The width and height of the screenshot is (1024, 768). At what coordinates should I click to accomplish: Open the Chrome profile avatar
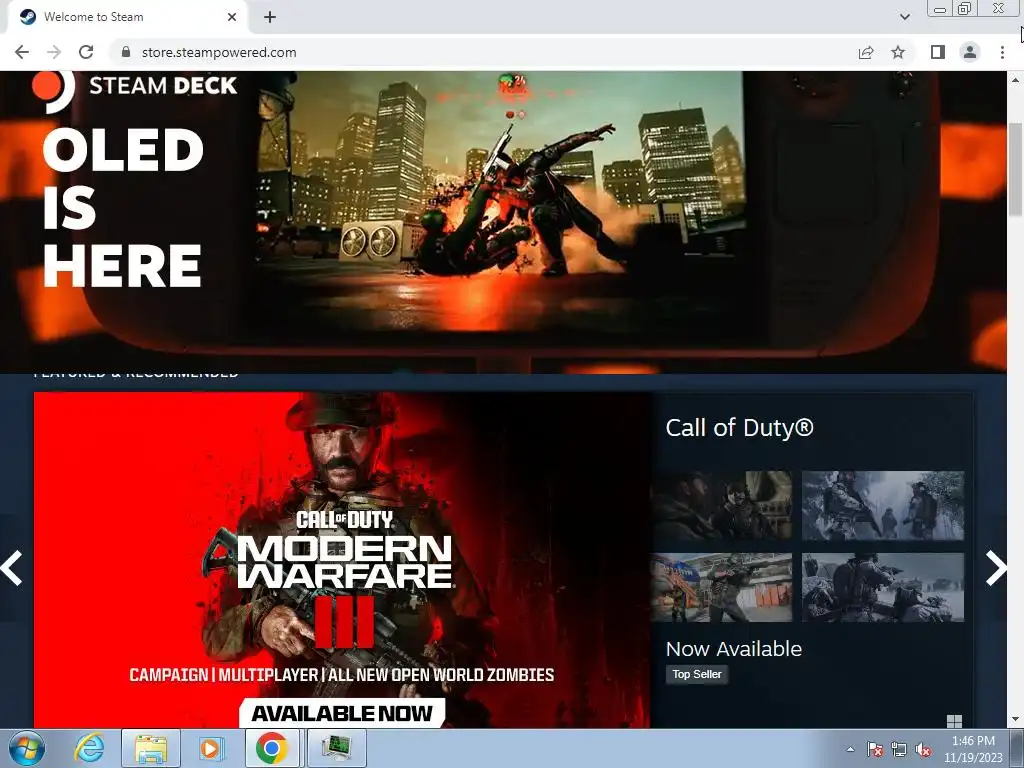point(970,52)
